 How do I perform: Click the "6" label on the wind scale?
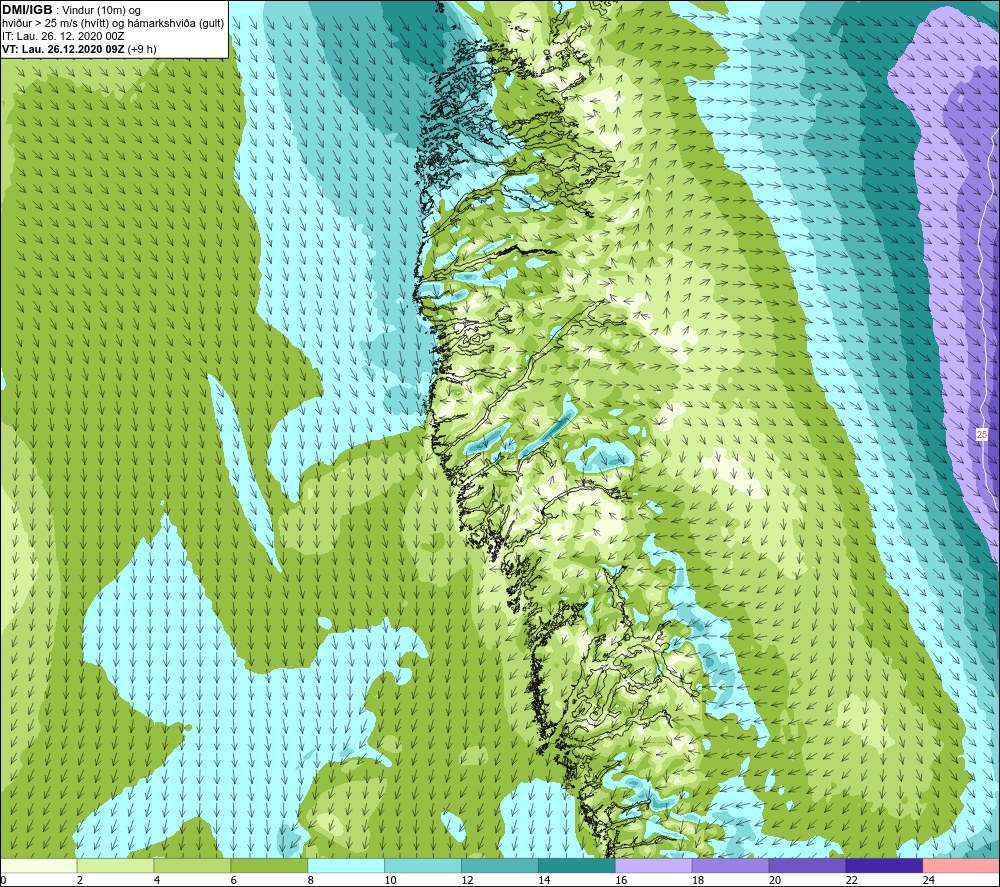click(233, 880)
